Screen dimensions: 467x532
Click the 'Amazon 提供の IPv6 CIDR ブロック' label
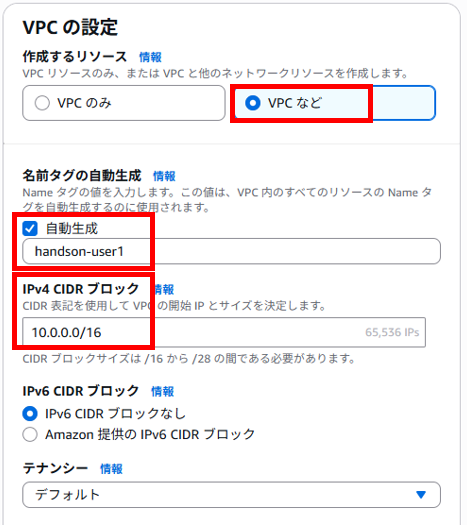click(150, 435)
